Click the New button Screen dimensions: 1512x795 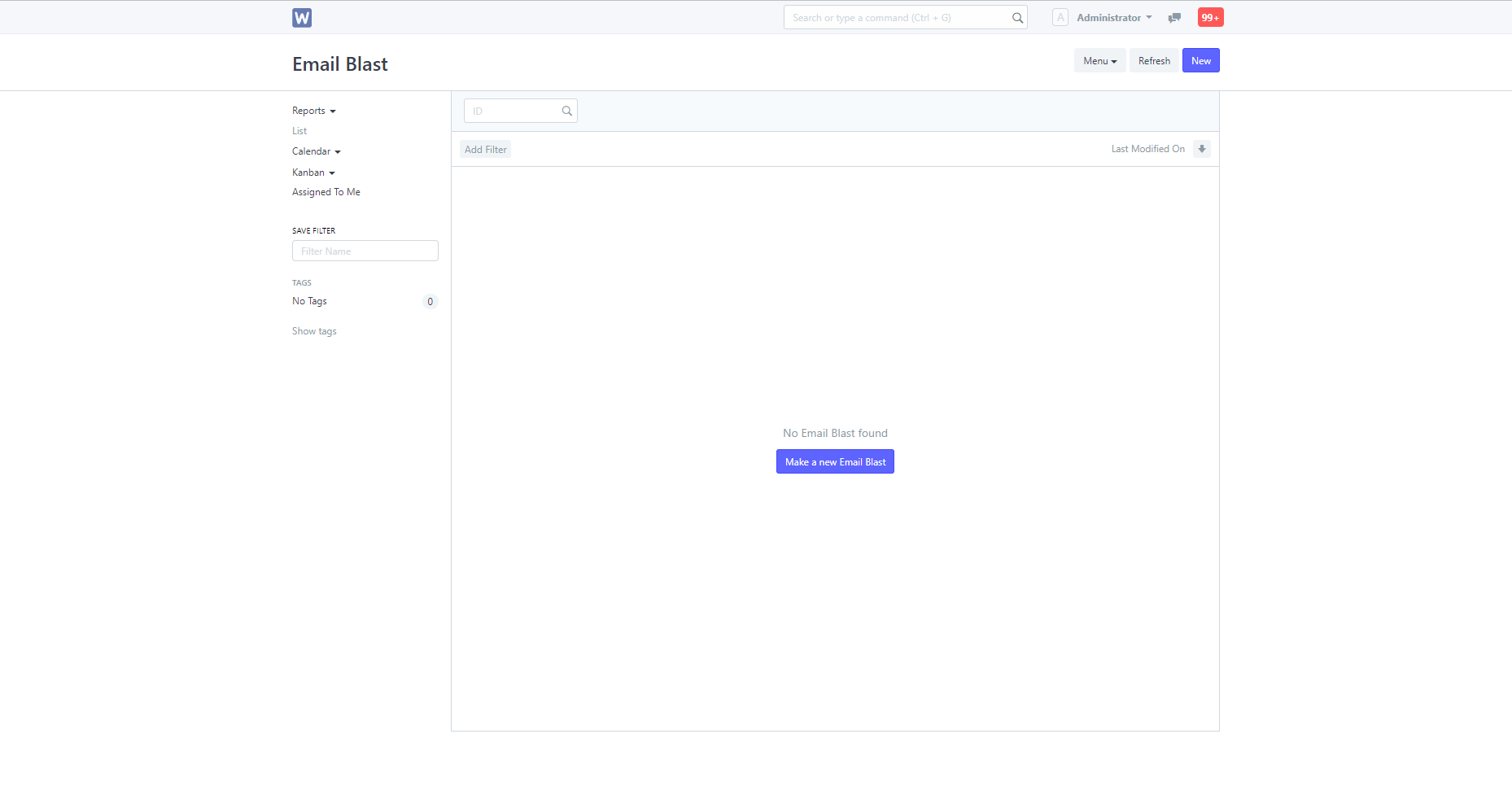(x=1201, y=60)
